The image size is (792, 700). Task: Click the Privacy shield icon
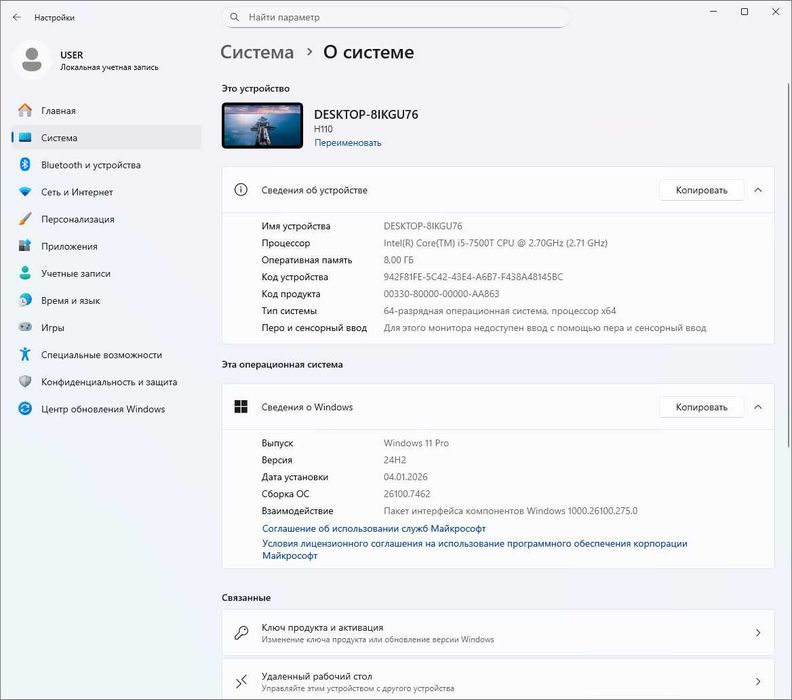tap(25, 382)
